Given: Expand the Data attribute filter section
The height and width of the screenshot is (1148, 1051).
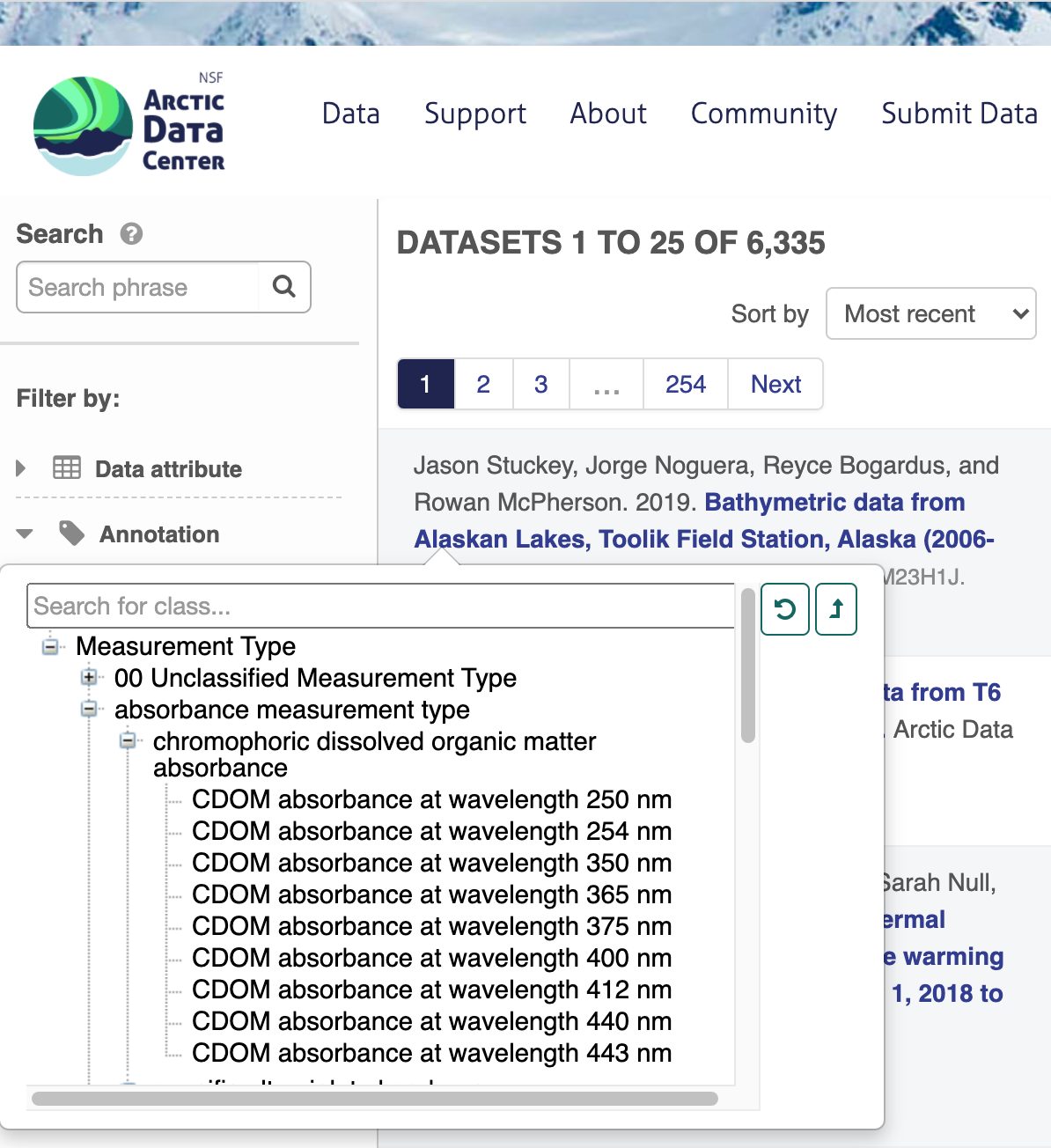Looking at the screenshot, I should 22,468.
